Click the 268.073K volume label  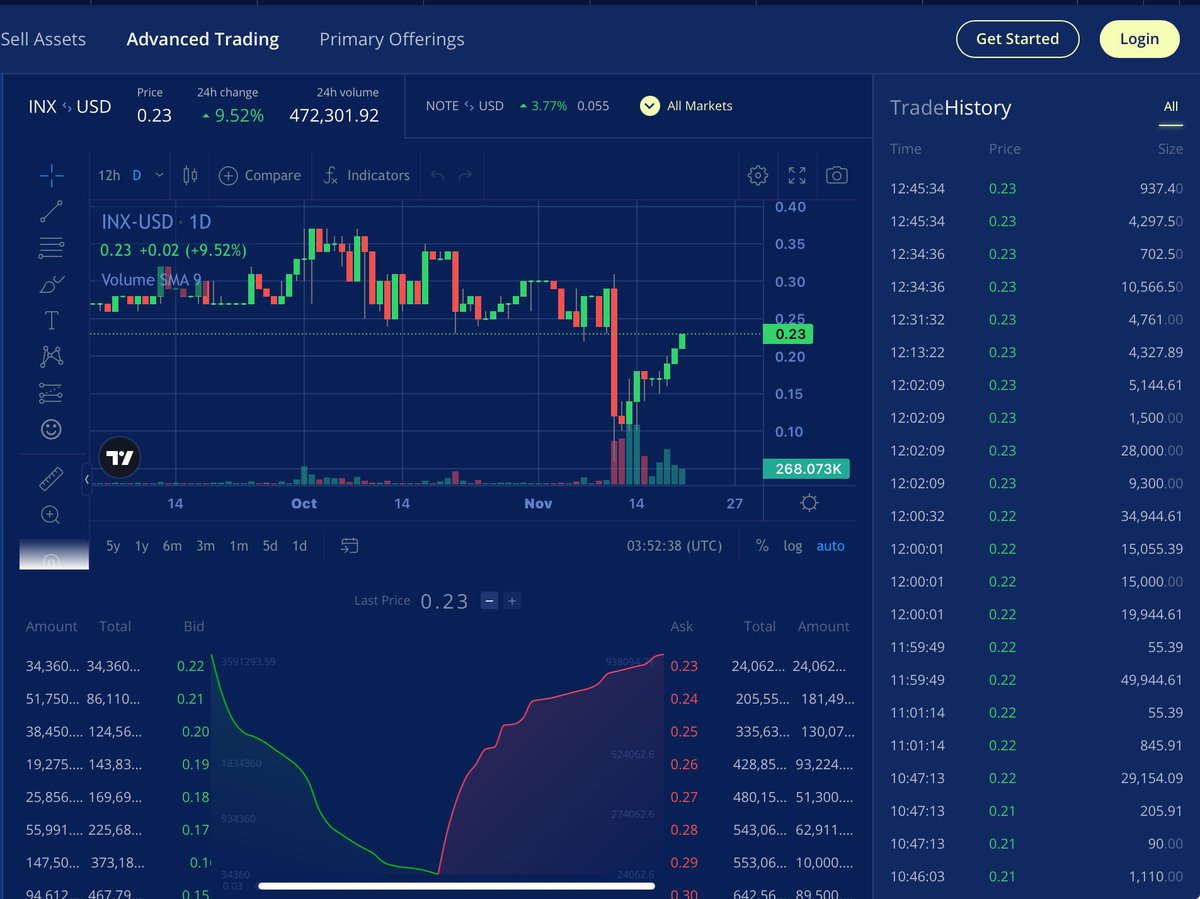coord(806,468)
